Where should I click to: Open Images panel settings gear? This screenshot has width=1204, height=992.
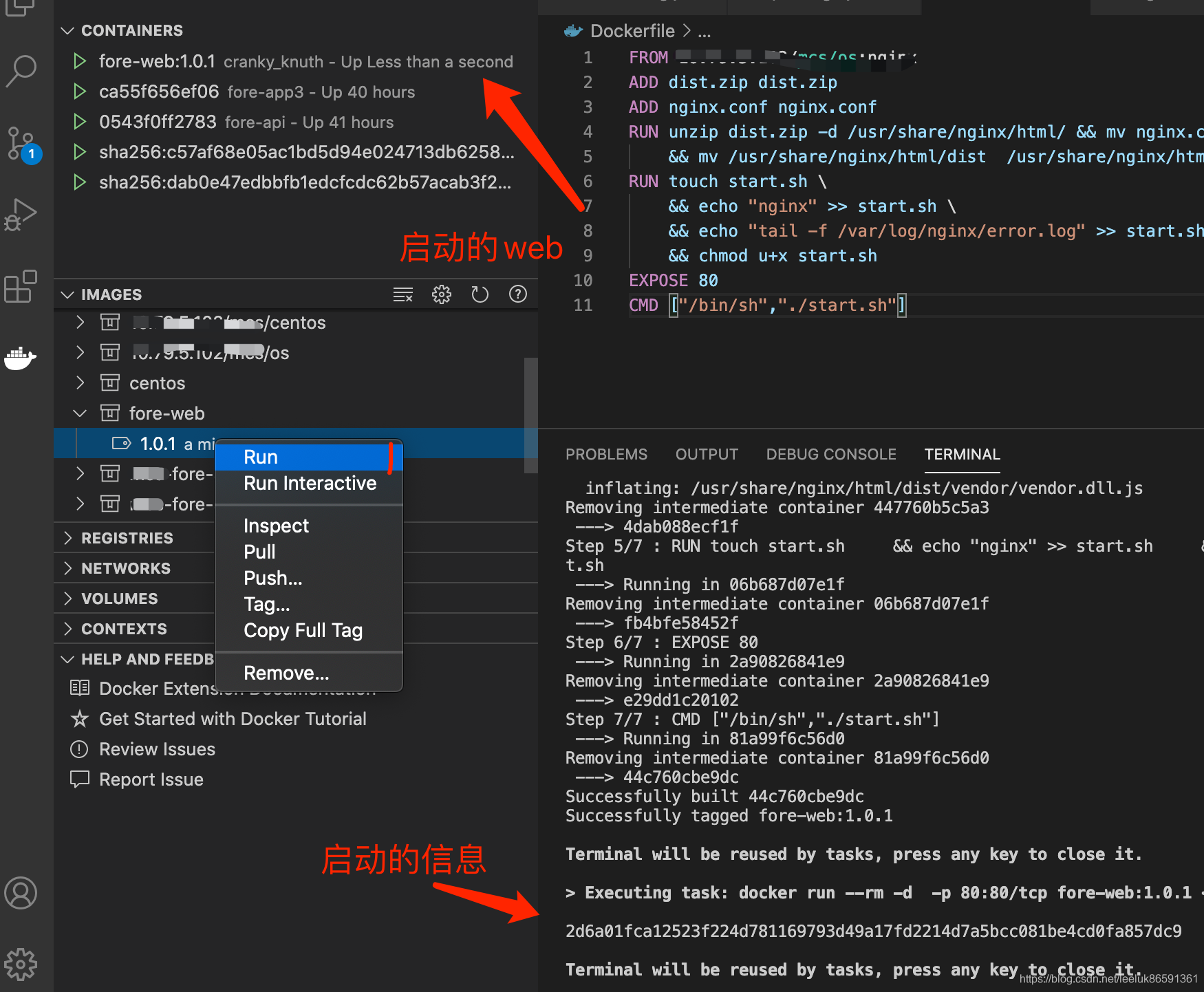[442, 294]
